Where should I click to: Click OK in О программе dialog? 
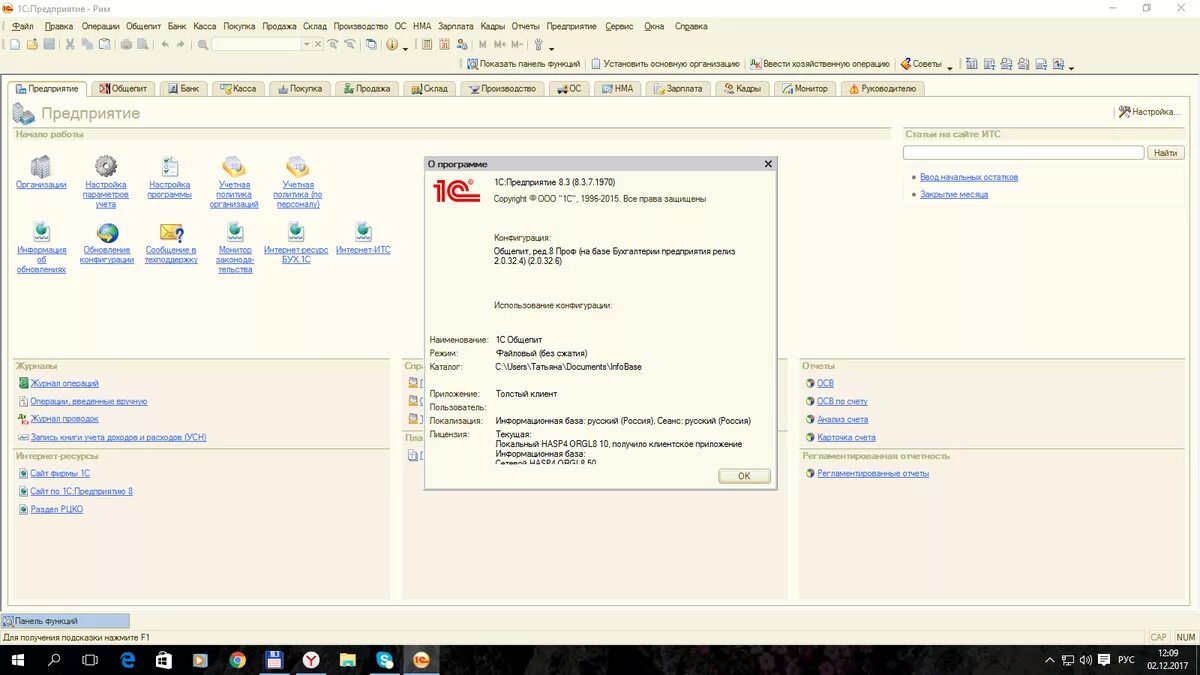point(744,476)
